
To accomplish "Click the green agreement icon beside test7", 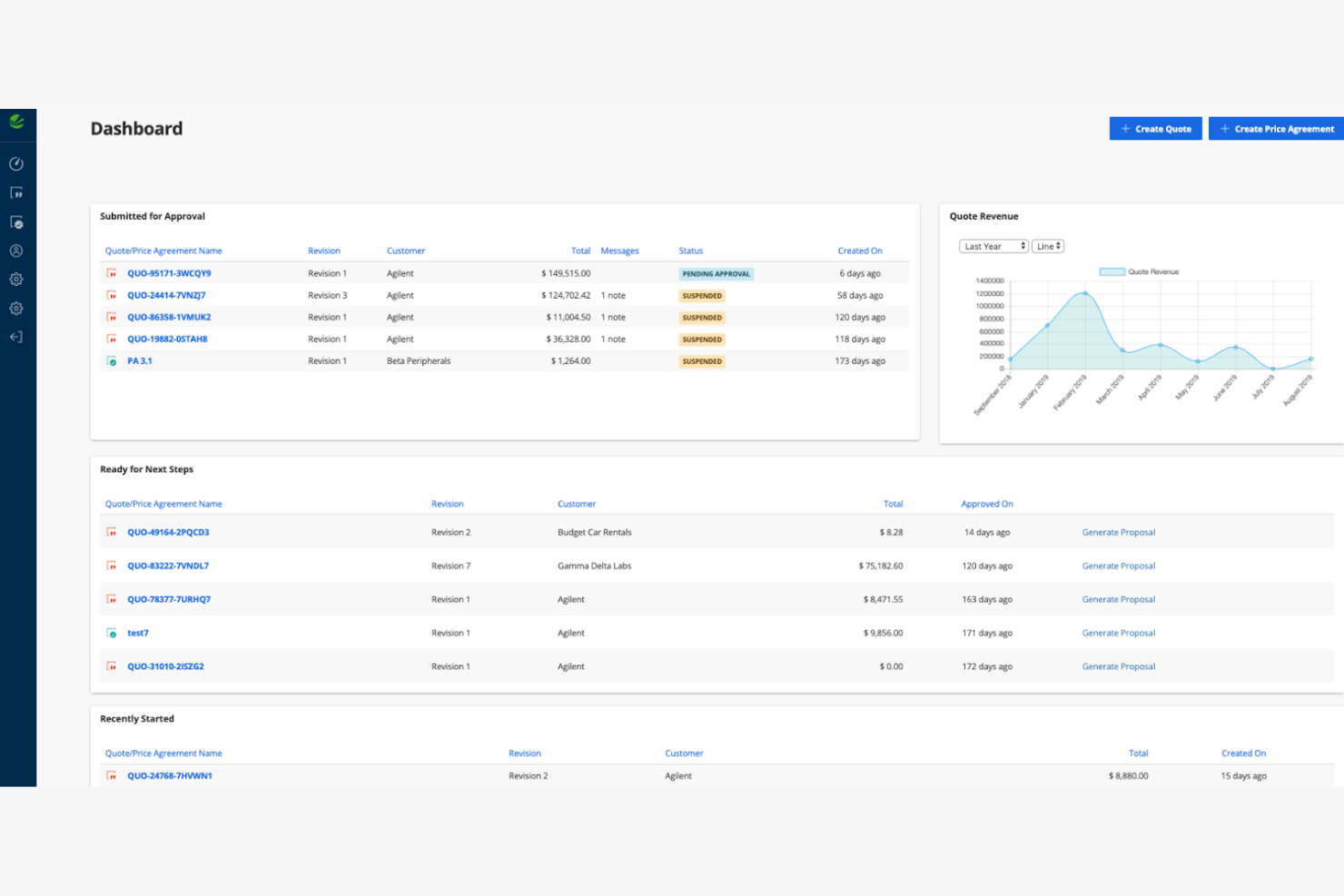I will point(112,633).
